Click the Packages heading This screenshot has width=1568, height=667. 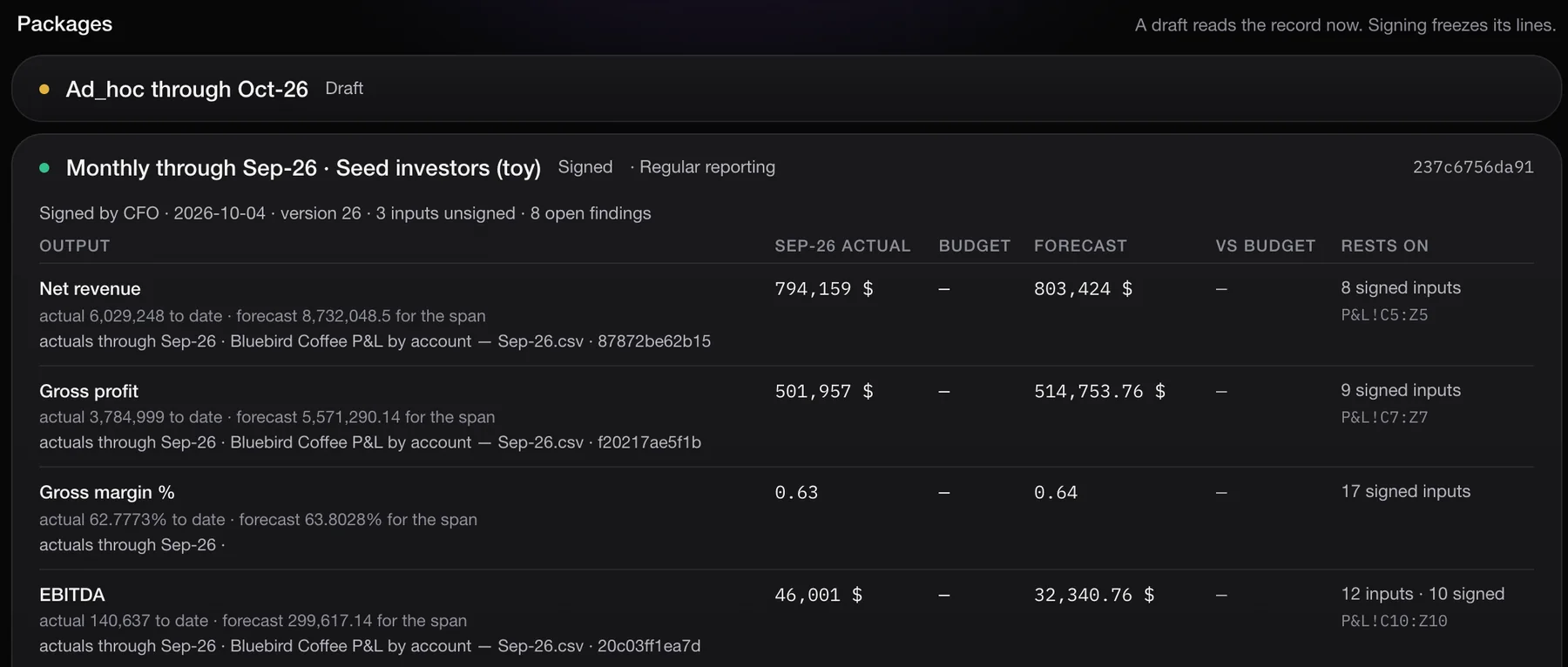[64, 24]
